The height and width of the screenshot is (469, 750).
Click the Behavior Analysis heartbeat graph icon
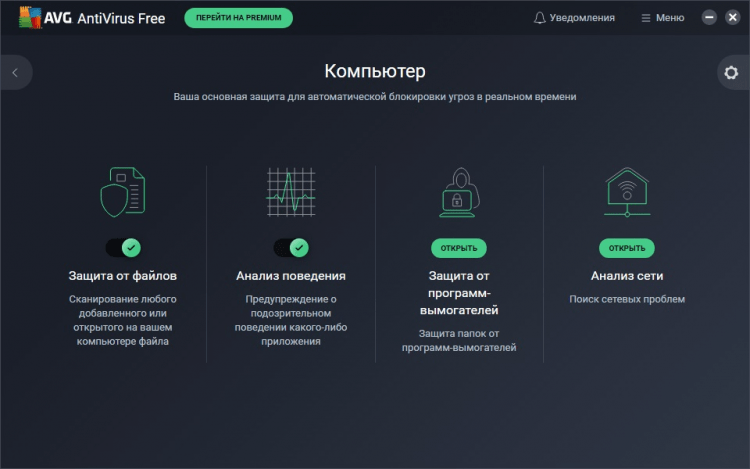(x=291, y=192)
